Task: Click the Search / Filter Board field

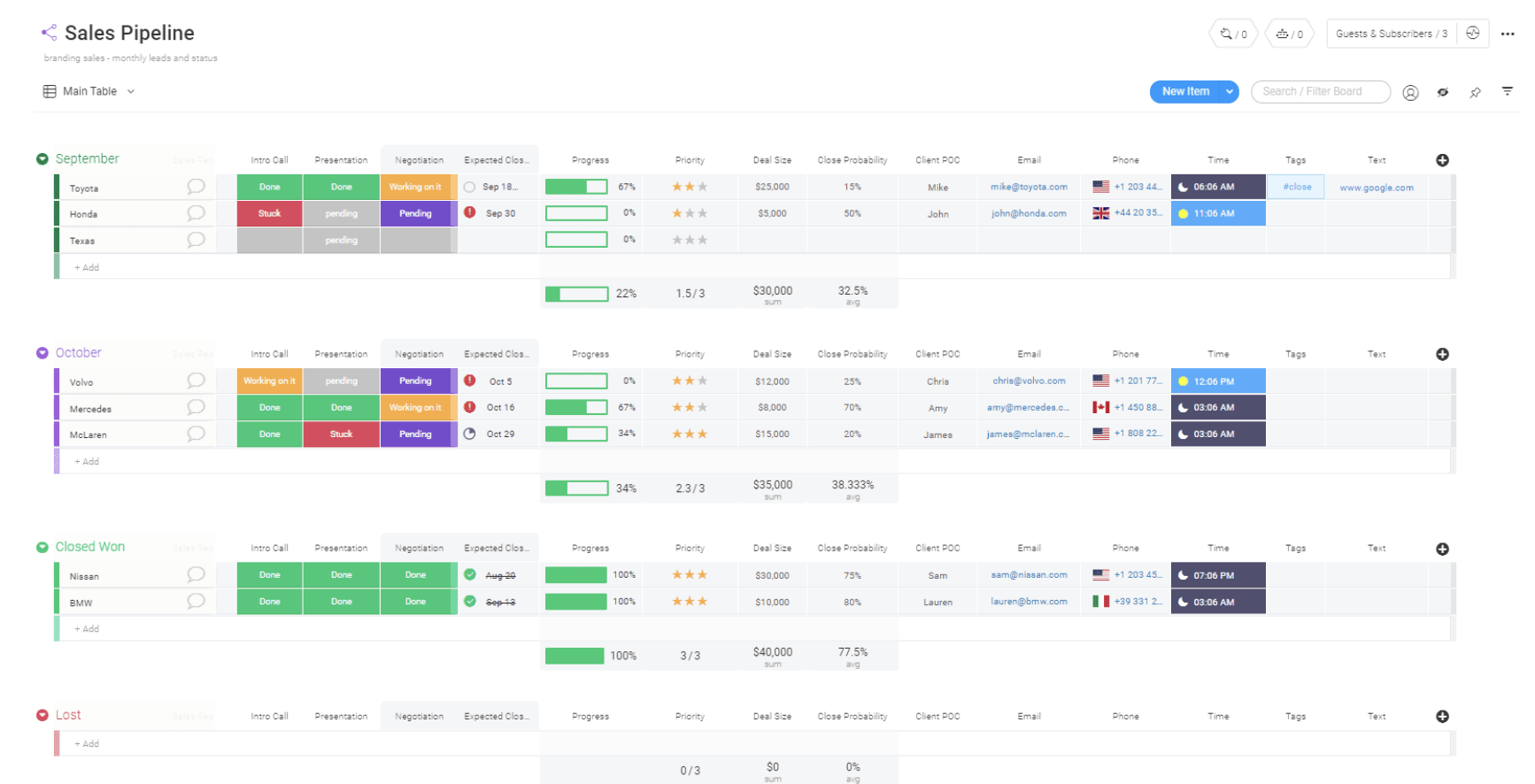Action: [1321, 91]
